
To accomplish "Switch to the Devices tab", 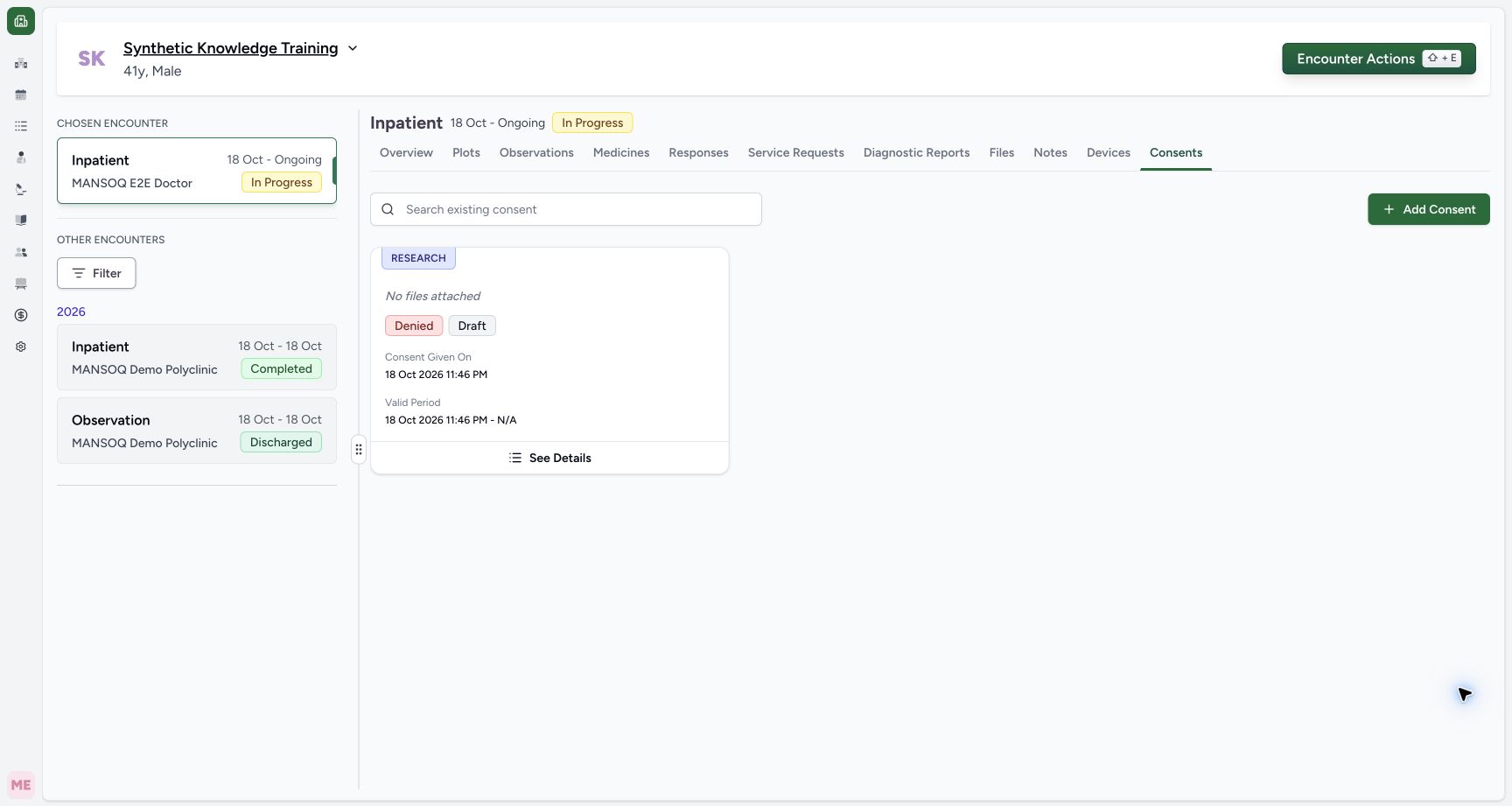I will point(1109,152).
